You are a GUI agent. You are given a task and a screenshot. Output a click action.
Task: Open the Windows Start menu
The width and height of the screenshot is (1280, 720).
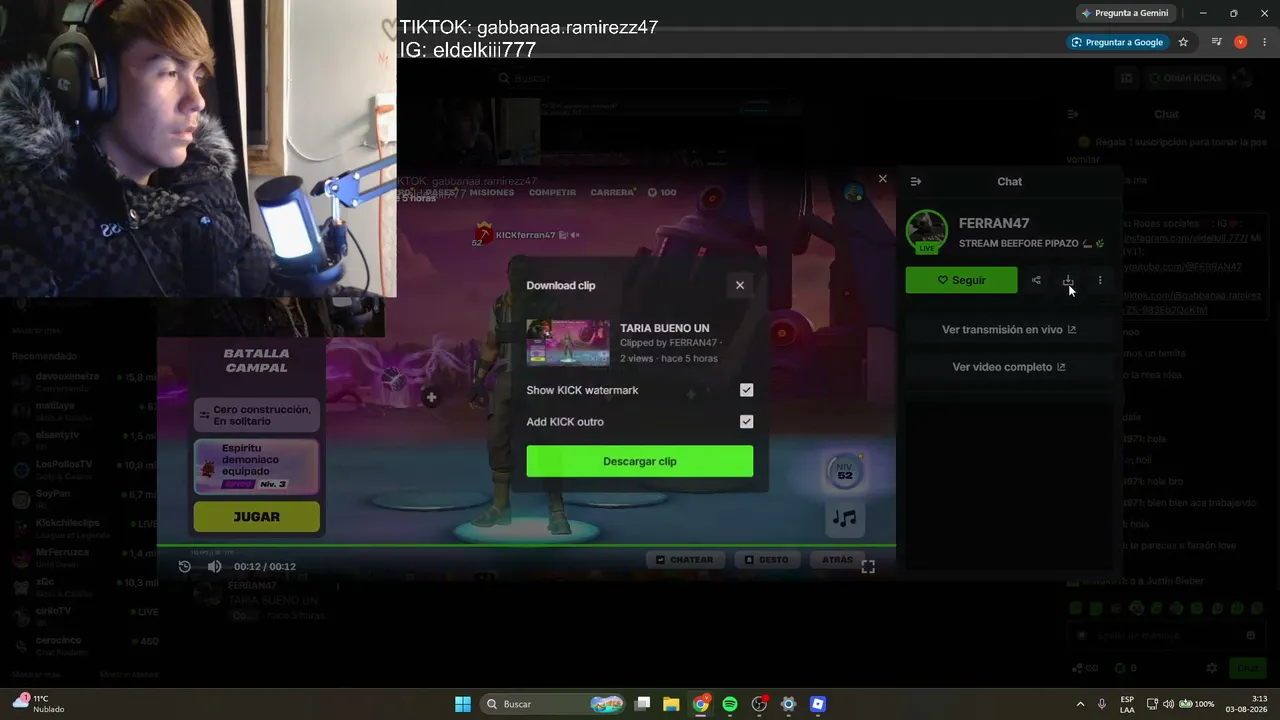click(463, 704)
